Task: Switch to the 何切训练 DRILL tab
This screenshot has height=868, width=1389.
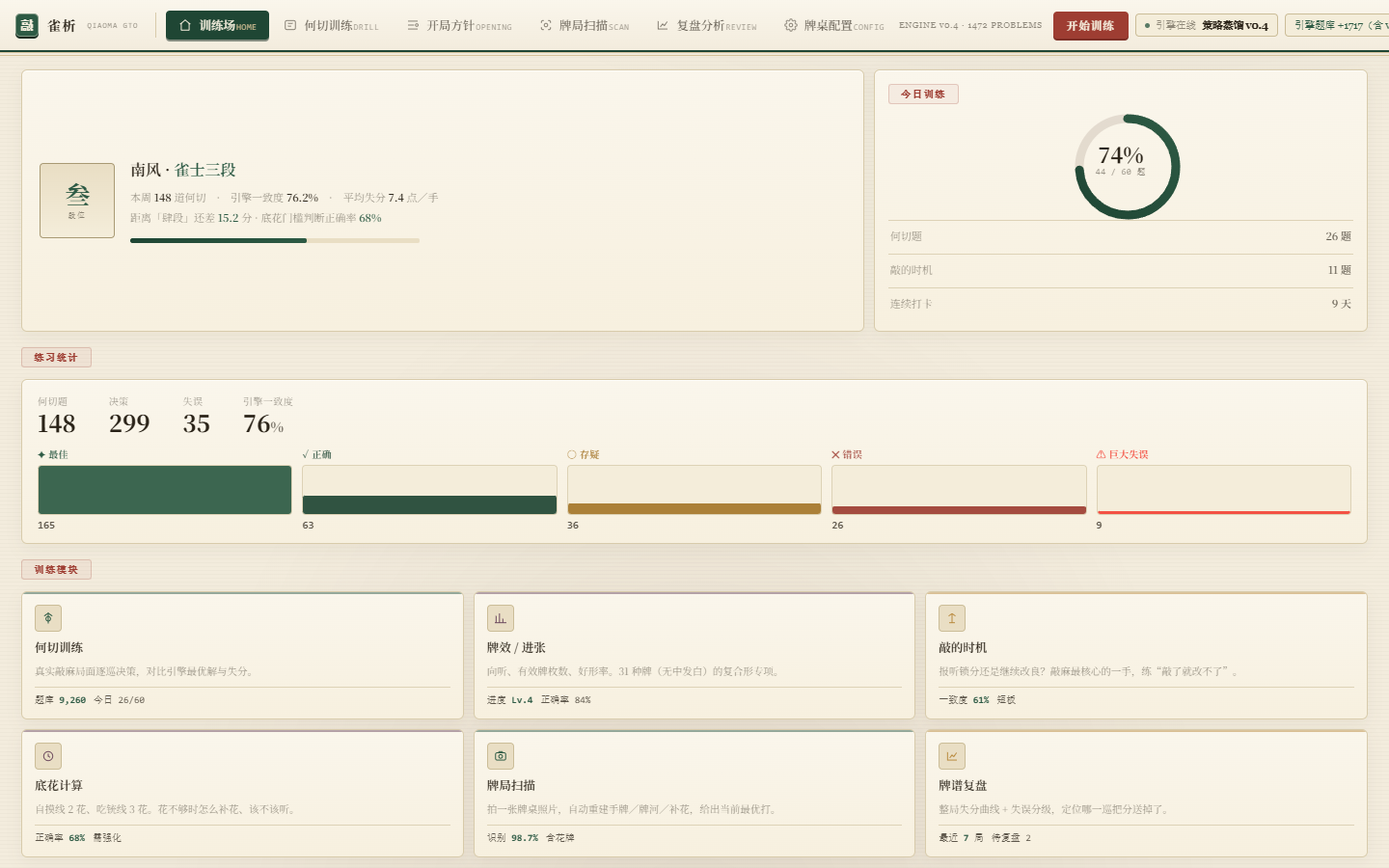Action: coord(331,26)
